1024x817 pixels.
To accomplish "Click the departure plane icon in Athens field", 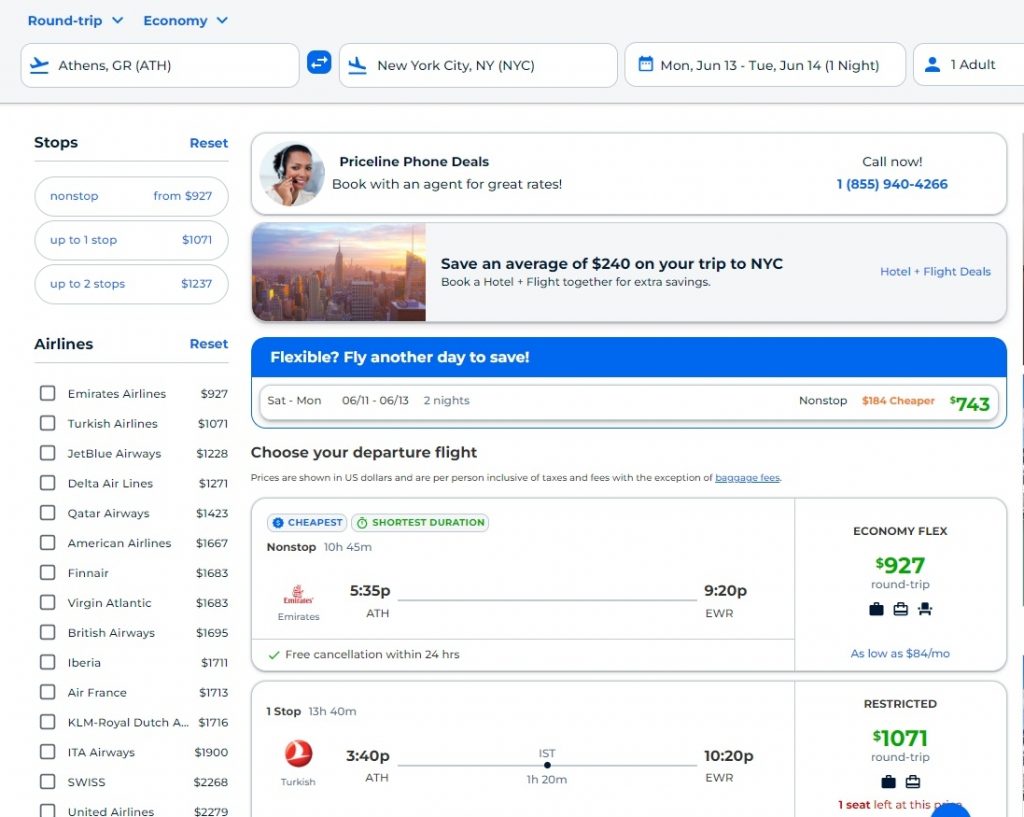I will [x=39, y=65].
